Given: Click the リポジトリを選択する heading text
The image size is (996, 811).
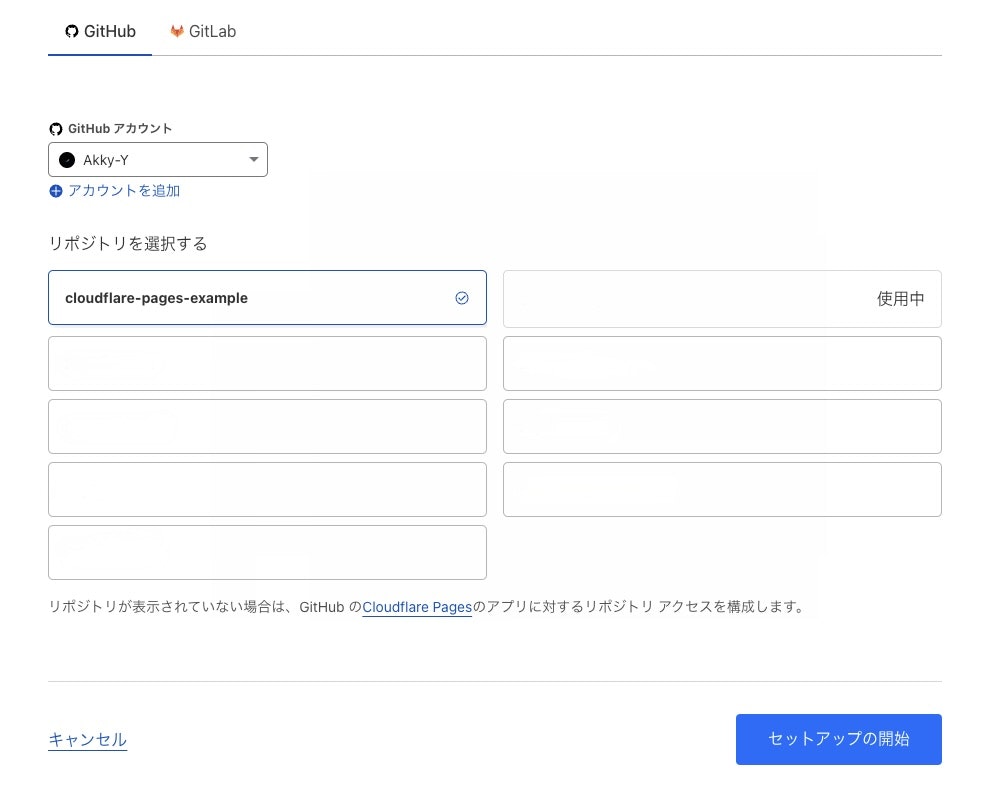Looking at the screenshot, I should [x=128, y=244].
